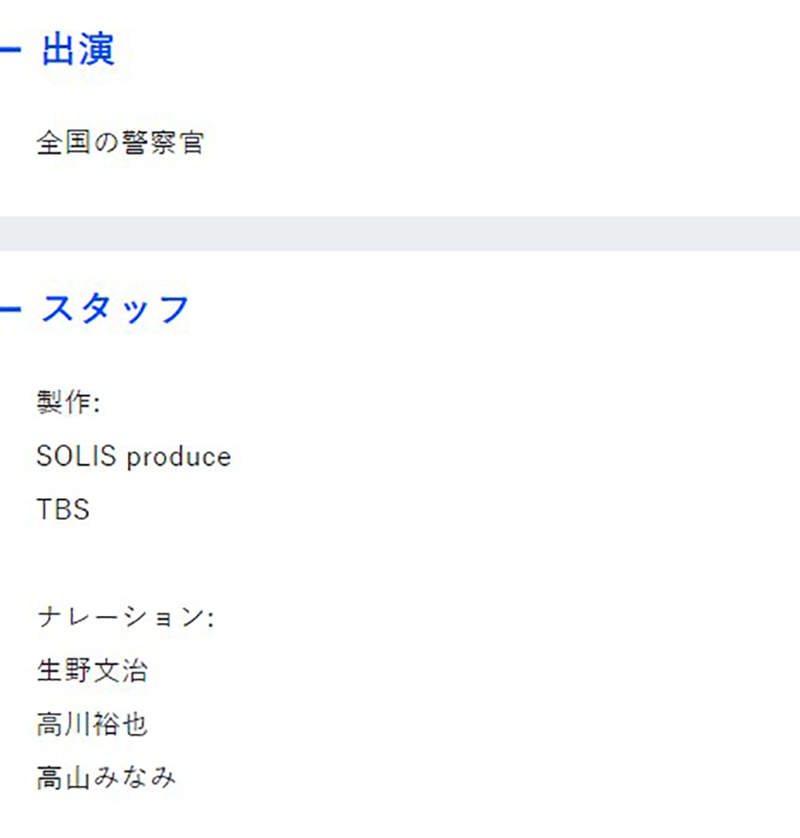Click the surname 生野 in the narrator list
The image size is (800, 838).
tap(64, 670)
